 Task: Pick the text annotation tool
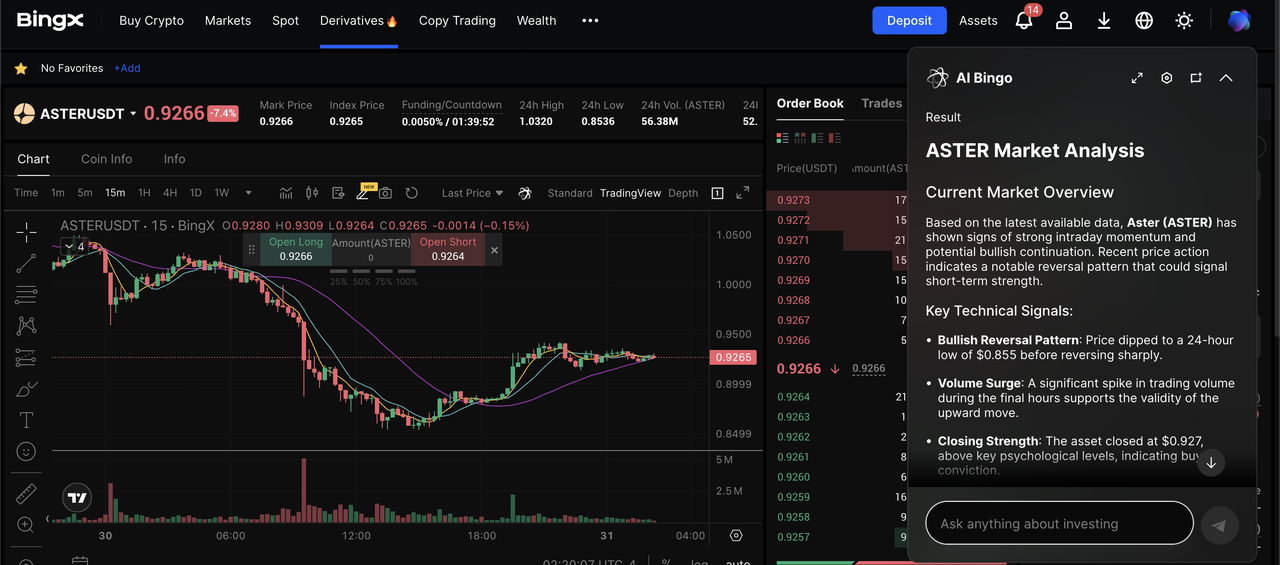[x=26, y=420]
